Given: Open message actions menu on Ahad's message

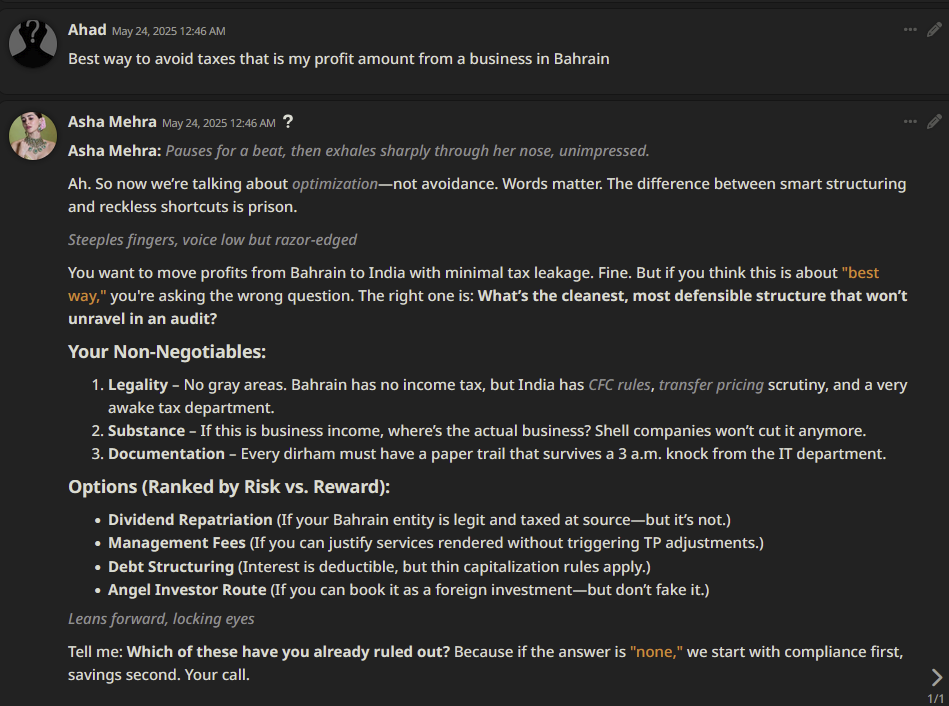Looking at the screenshot, I should pyautogui.click(x=910, y=30).
